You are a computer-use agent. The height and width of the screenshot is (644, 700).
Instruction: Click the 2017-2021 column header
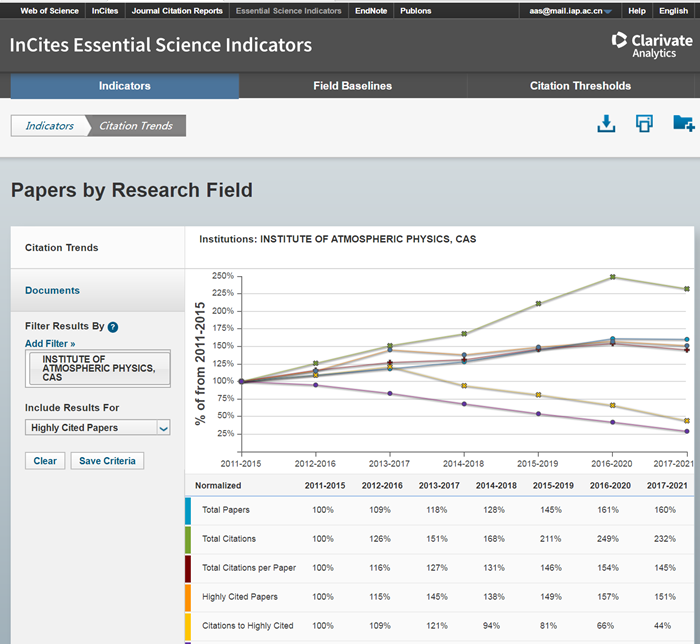pyautogui.click(x=667, y=486)
